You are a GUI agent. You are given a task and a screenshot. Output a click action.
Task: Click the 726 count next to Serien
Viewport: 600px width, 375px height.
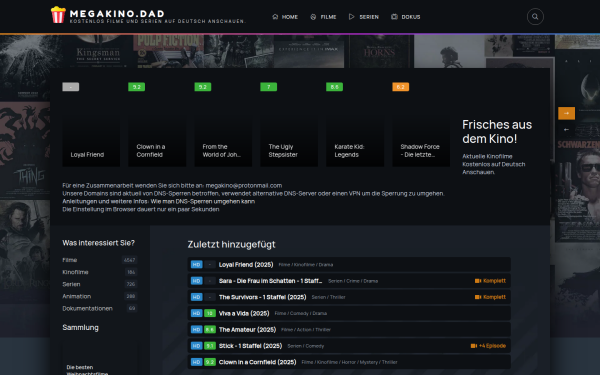tap(131, 284)
